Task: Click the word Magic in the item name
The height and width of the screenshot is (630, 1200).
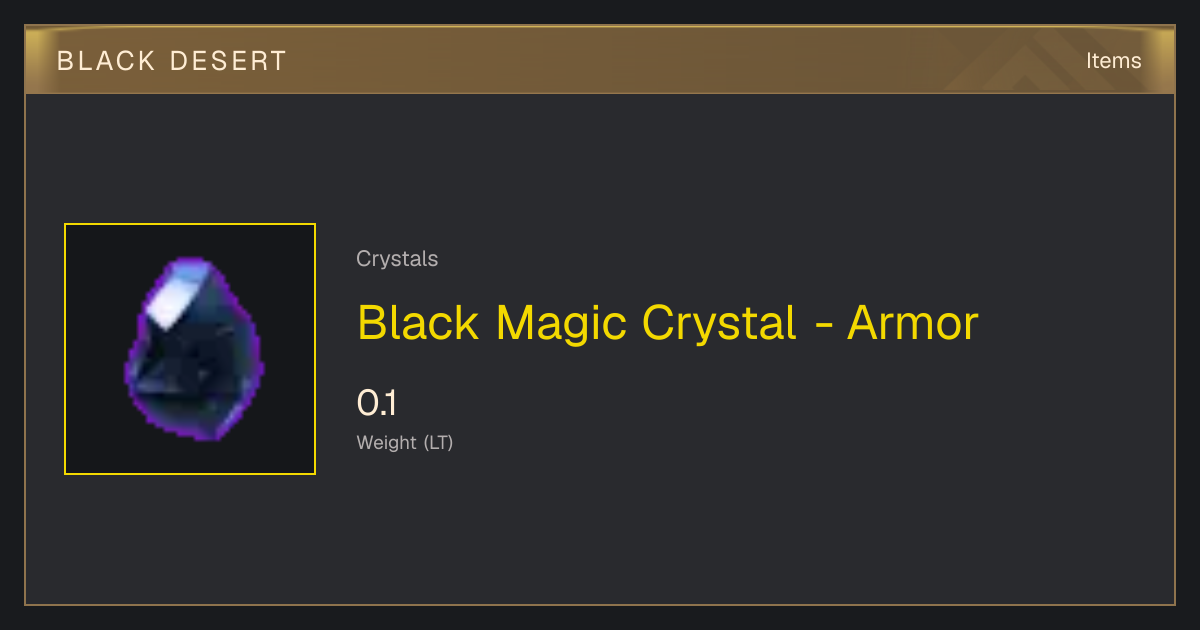Action: click(x=562, y=325)
